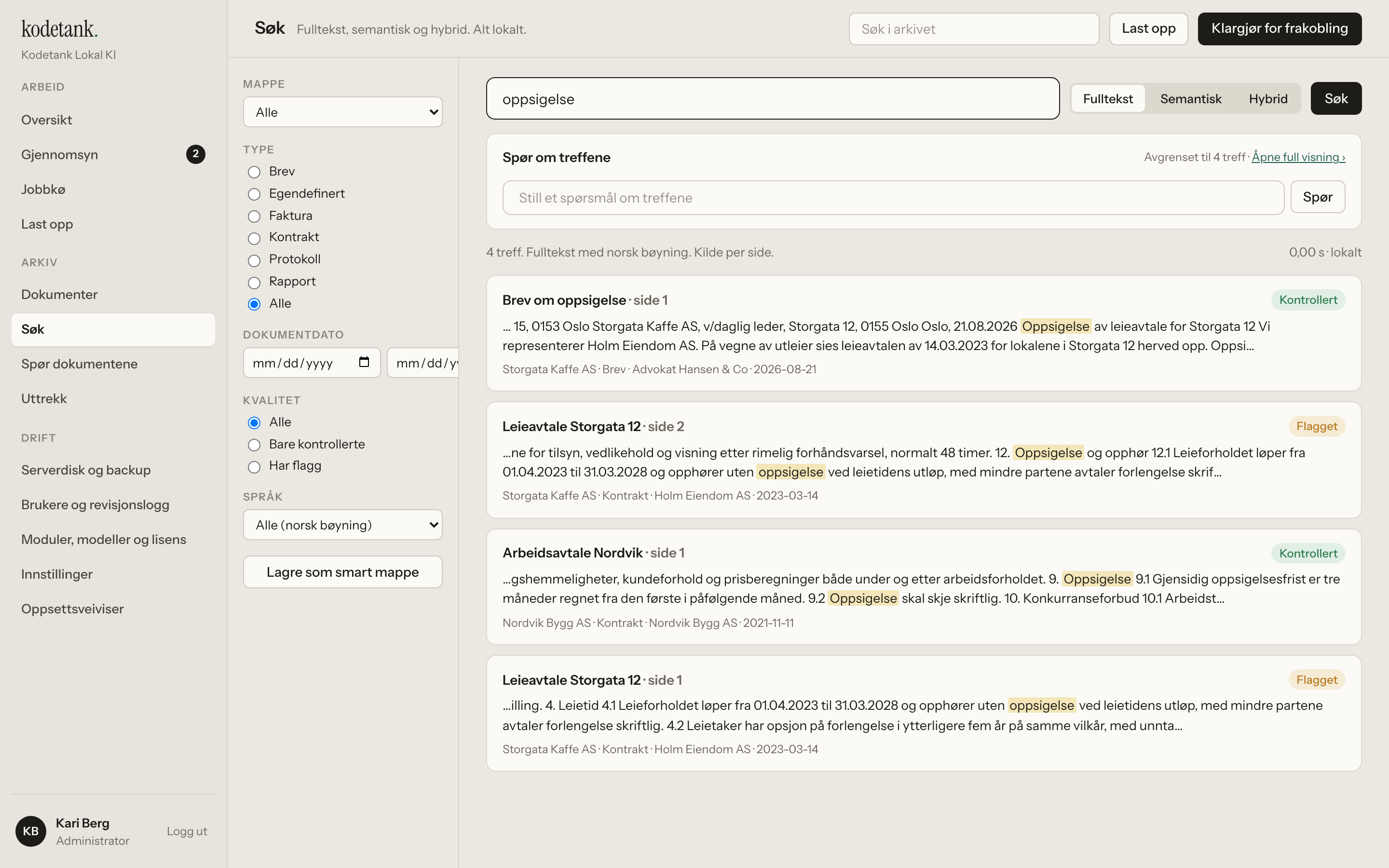The width and height of the screenshot is (1389, 868).
Task: Open Moduler, modeller og lisens
Action: click(x=113, y=539)
